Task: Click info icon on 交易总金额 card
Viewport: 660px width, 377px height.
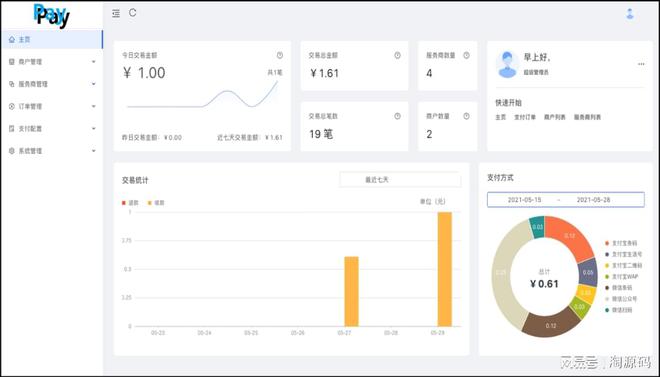Action: [x=397, y=55]
